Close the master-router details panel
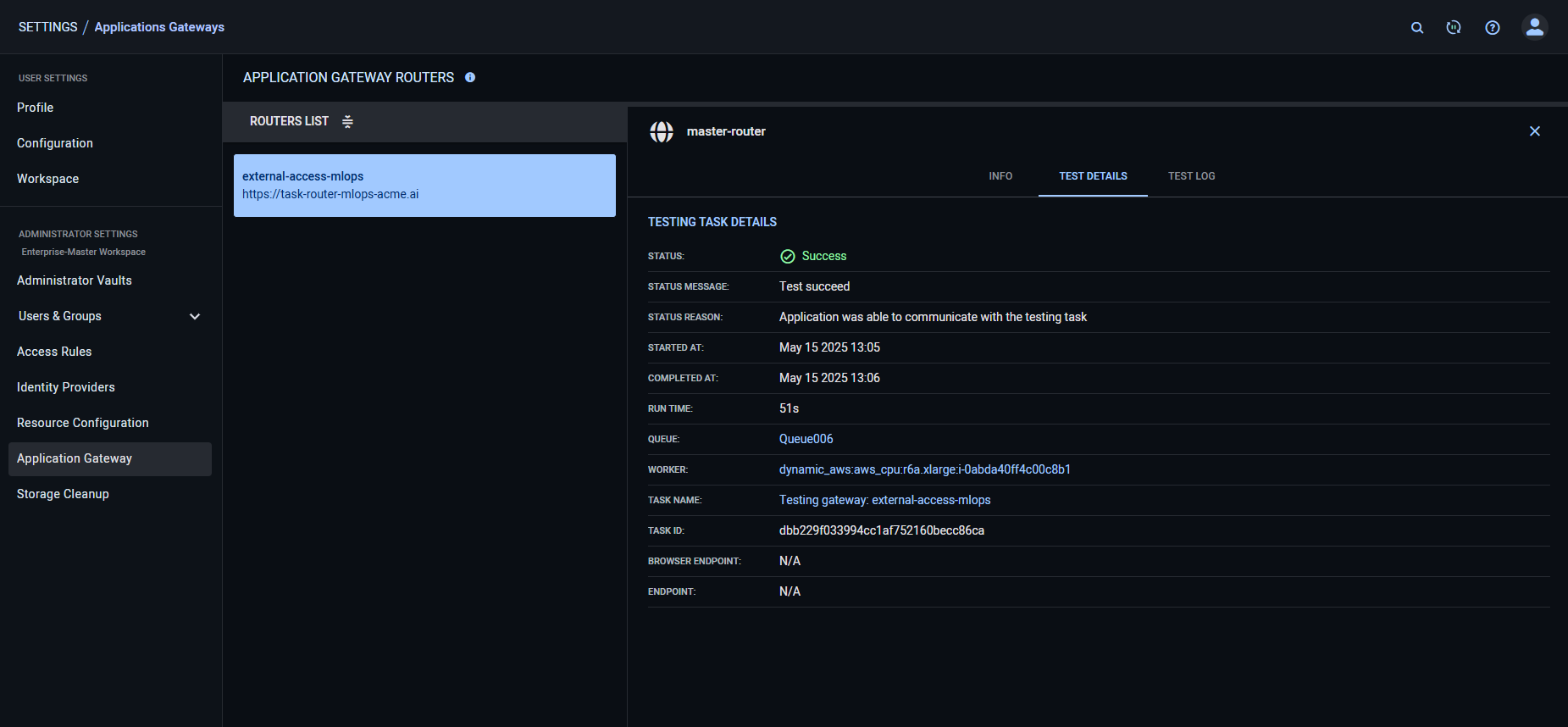Viewport: 1568px width, 727px height. (x=1534, y=131)
